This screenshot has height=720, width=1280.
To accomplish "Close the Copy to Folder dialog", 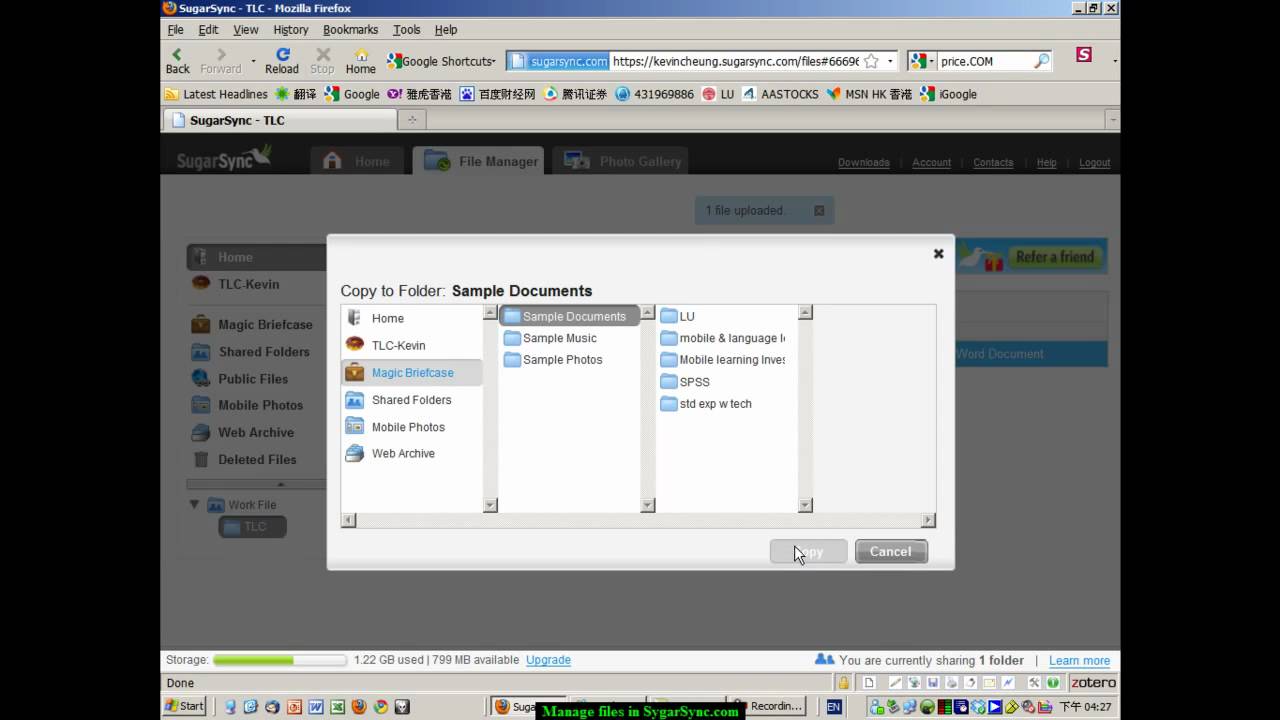I will (x=938, y=254).
